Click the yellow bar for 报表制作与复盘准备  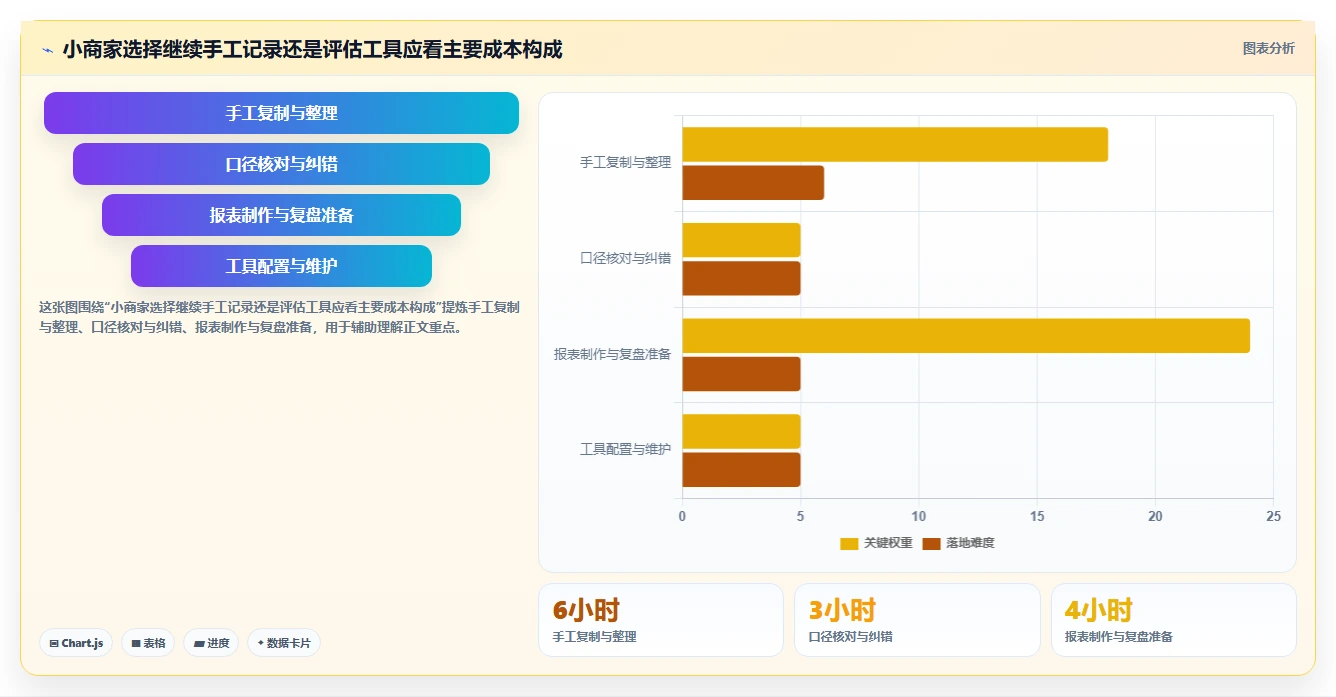966,335
